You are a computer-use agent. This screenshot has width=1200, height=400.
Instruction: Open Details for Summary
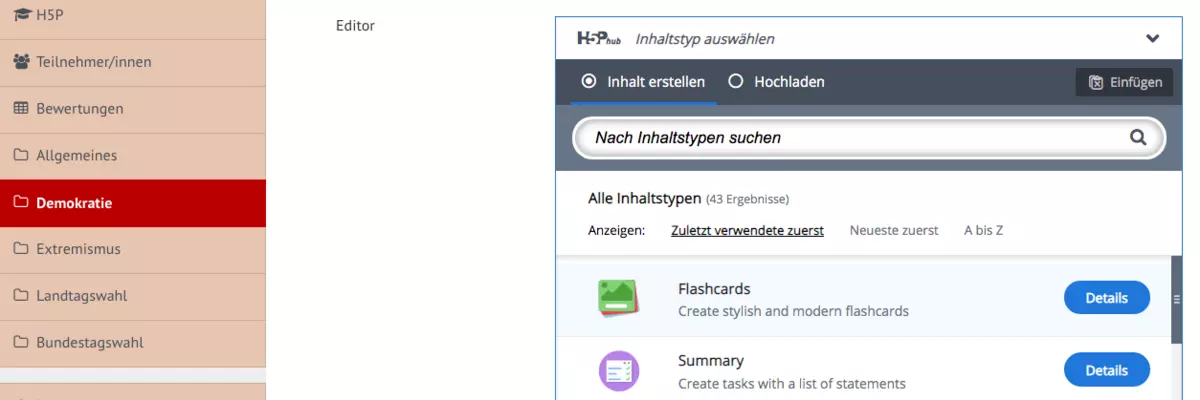point(1106,370)
